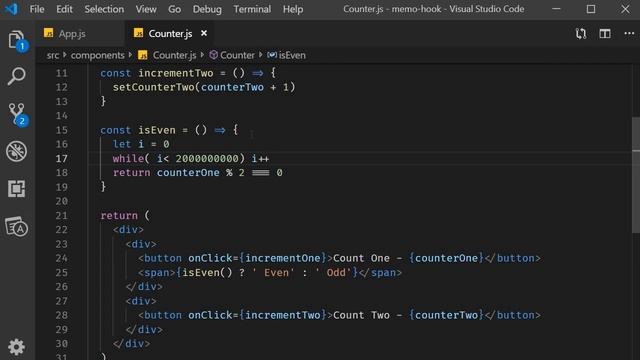The image size is (640, 360).
Task: Open the More Actions ellipsis menu
Action: click(629, 33)
